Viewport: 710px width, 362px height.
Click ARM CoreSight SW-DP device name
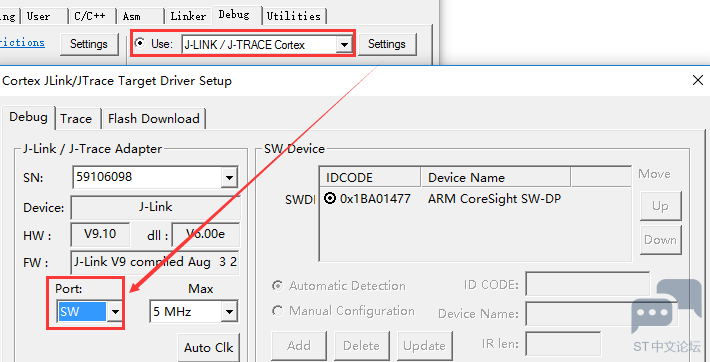[494, 198]
